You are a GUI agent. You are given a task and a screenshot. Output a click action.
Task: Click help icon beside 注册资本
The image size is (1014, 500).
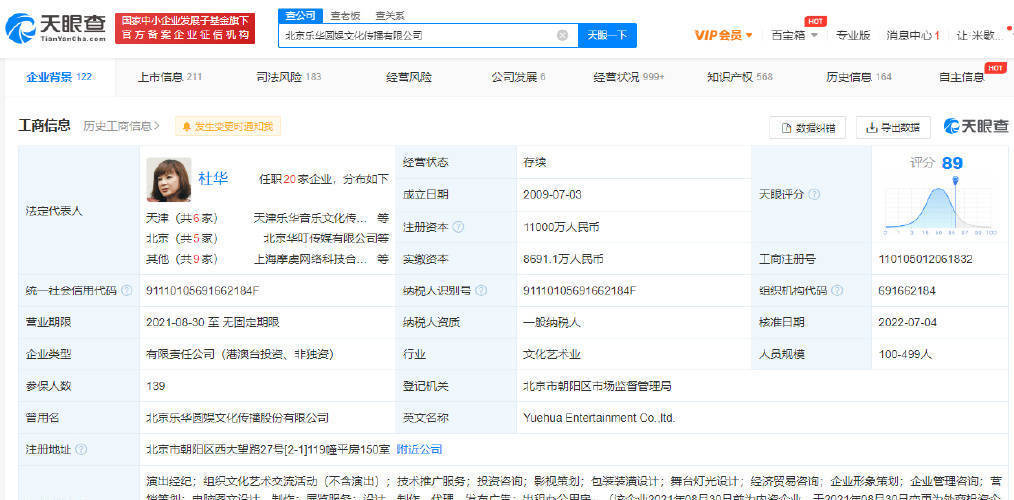458,227
